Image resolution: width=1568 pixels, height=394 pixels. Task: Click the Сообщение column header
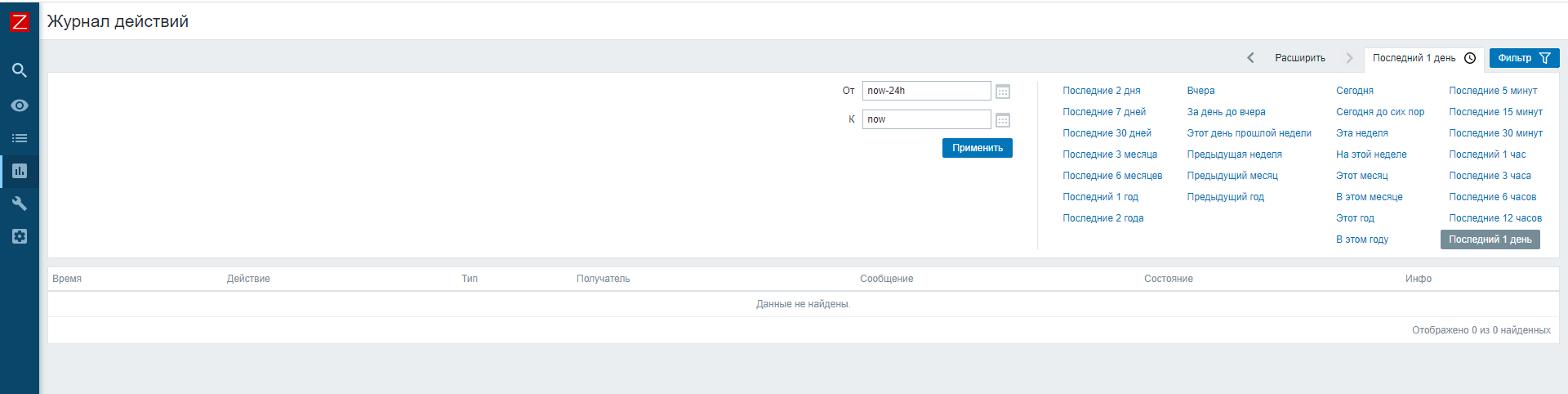pyautogui.click(x=886, y=279)
